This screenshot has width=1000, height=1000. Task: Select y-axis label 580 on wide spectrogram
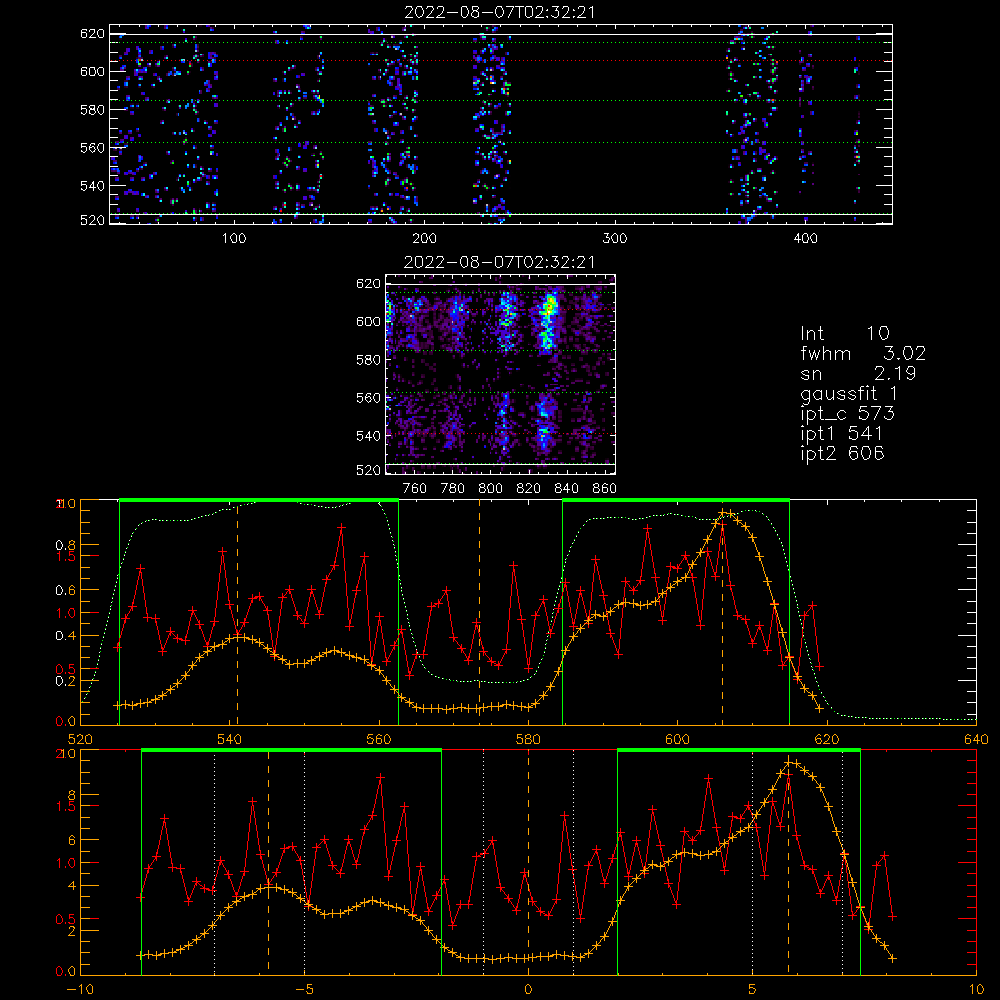(x=92, y=110)
